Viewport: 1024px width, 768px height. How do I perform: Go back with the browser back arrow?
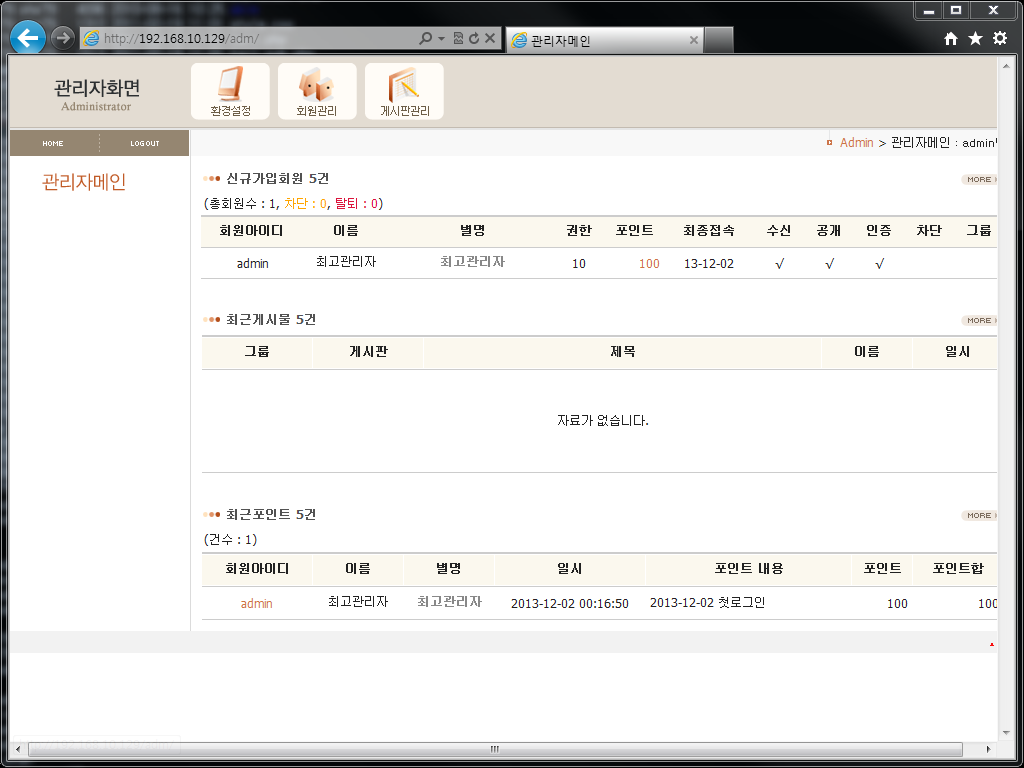tap(28, 38)
